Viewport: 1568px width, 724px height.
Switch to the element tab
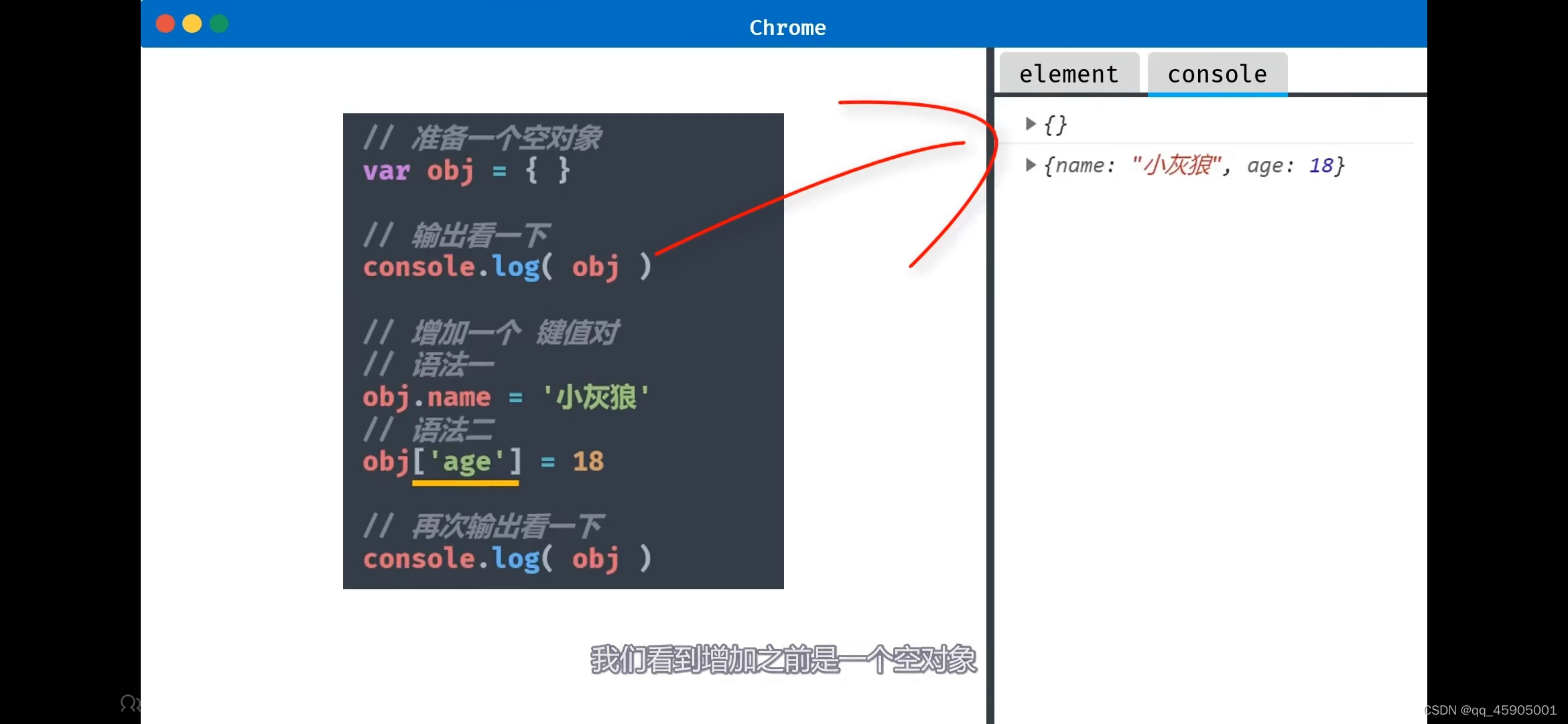pyautogui.click(x=1069, y=74)
